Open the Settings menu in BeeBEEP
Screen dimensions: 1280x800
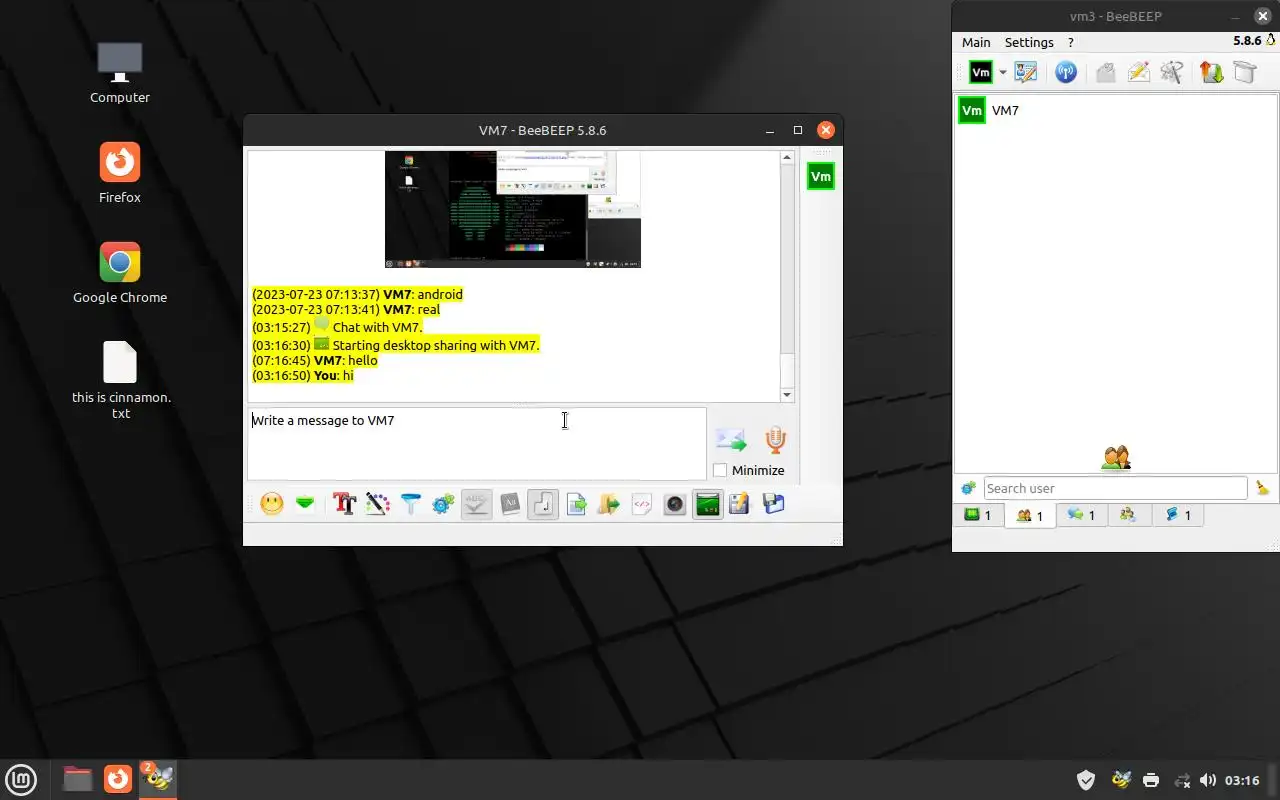(1029, 42)
